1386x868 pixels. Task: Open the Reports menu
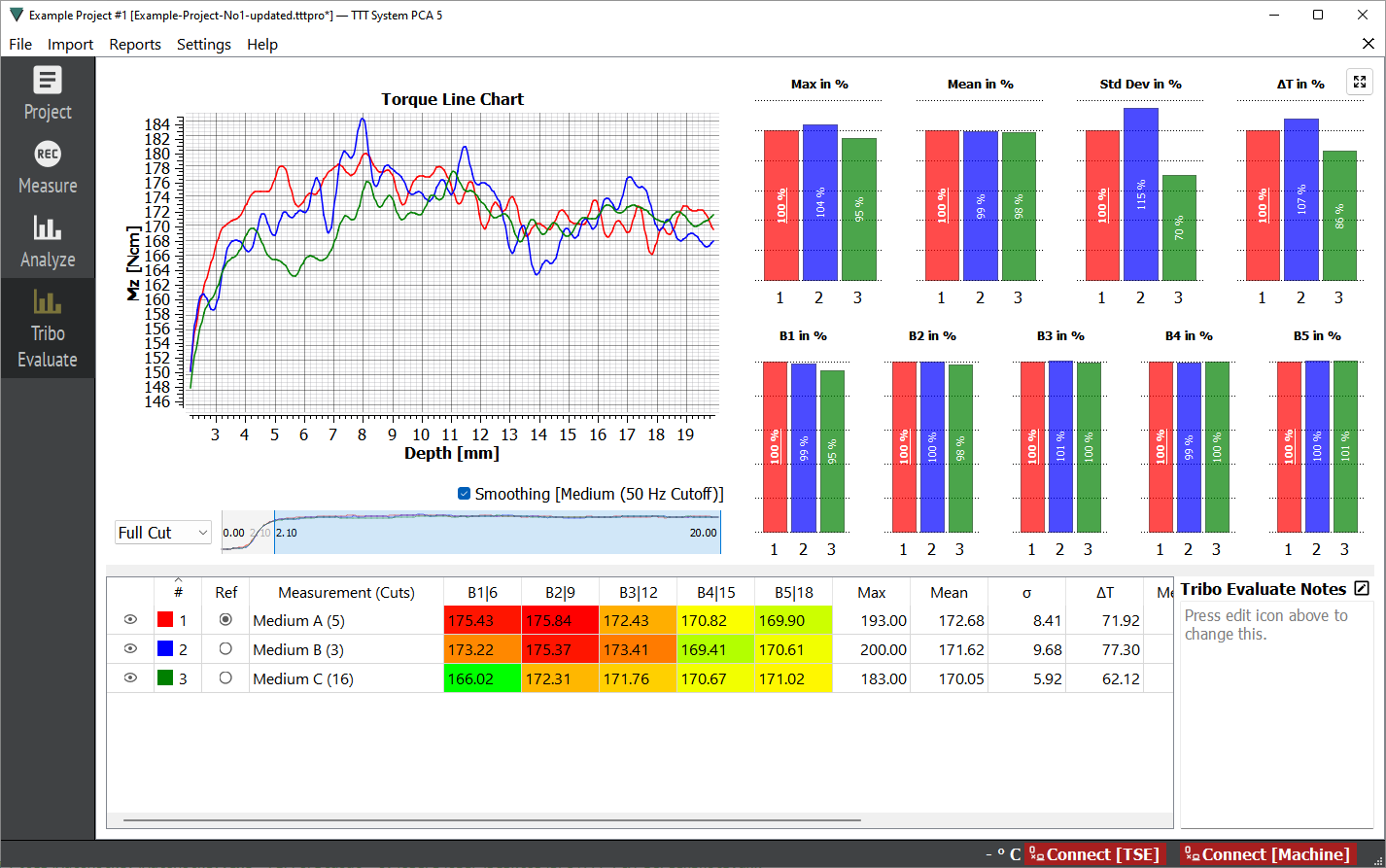coord(135,44)
